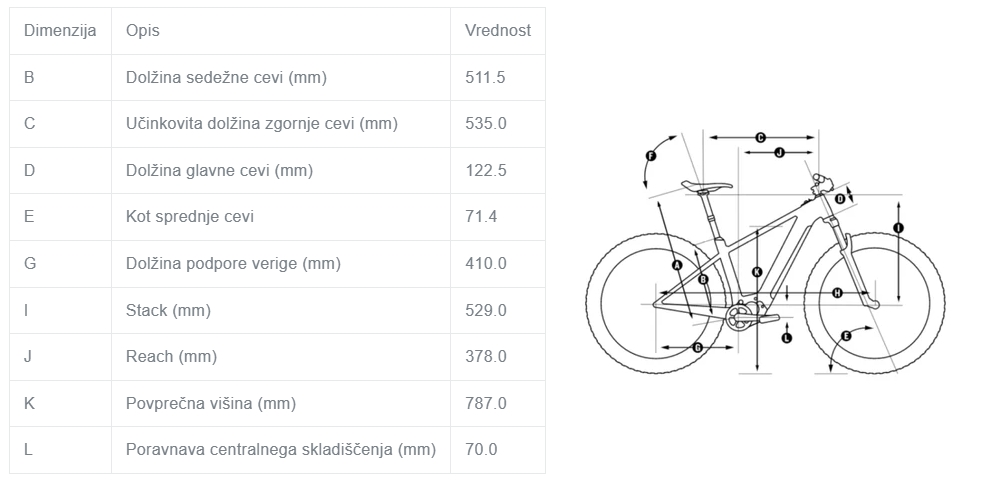Click the L marker below the crank
Screen dimensions: 996x488
786,338
